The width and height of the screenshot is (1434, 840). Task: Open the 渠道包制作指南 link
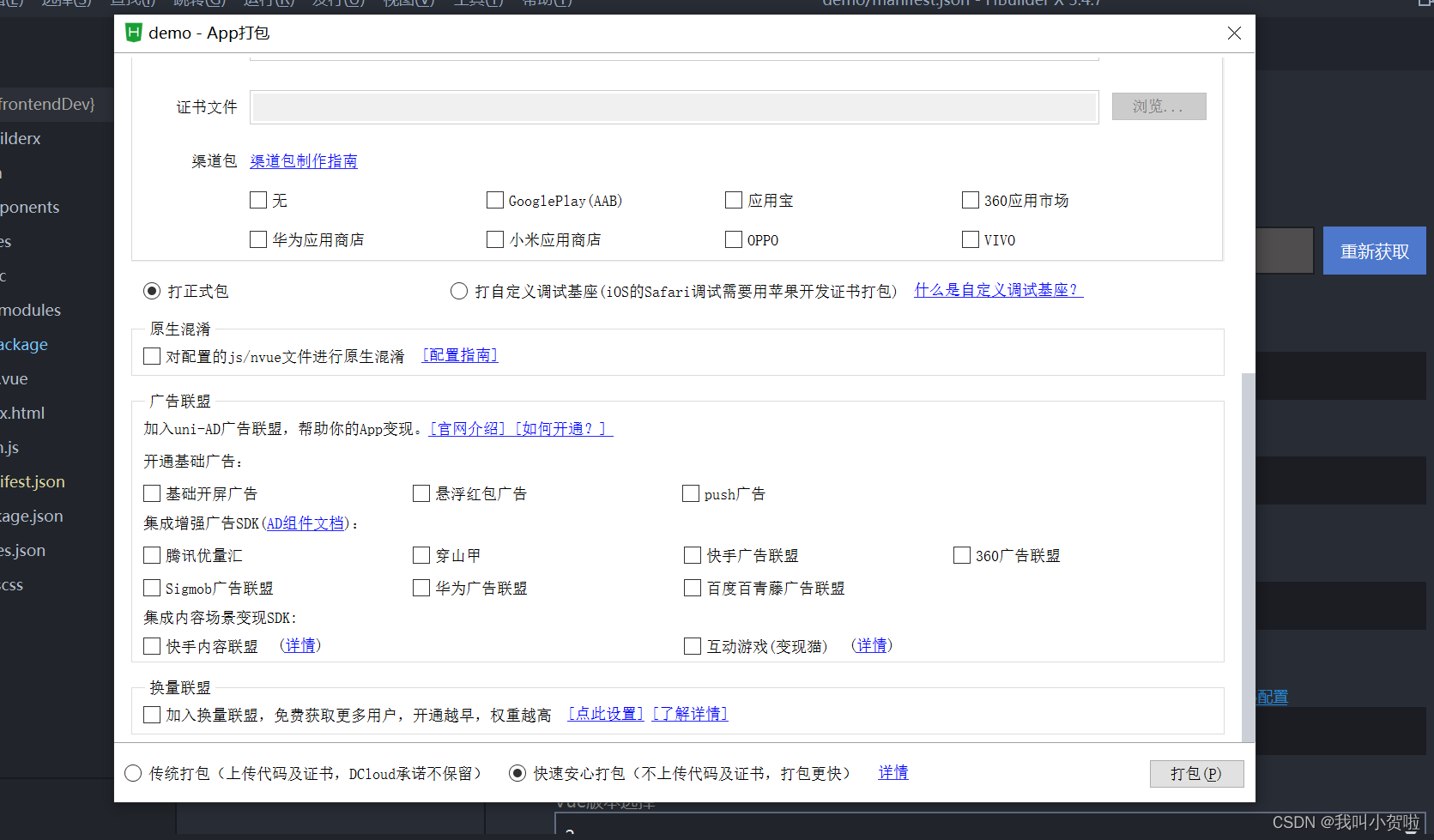pyautogui.click(x=304, y=161)
